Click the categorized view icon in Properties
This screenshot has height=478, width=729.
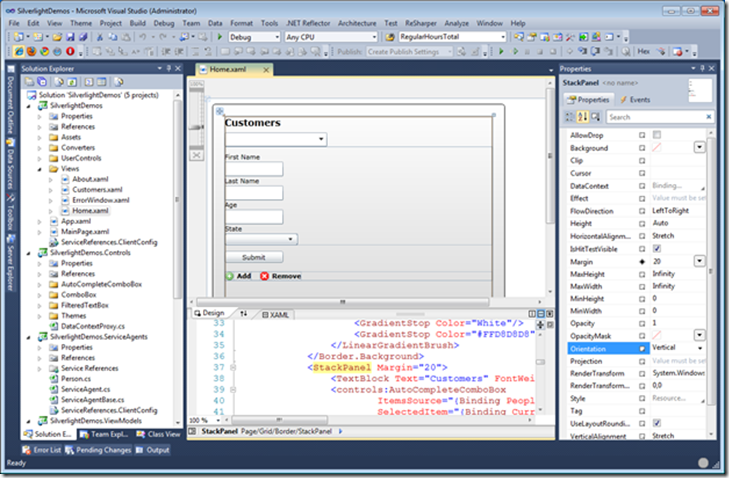pyautogui.click(x=570, y=117)
